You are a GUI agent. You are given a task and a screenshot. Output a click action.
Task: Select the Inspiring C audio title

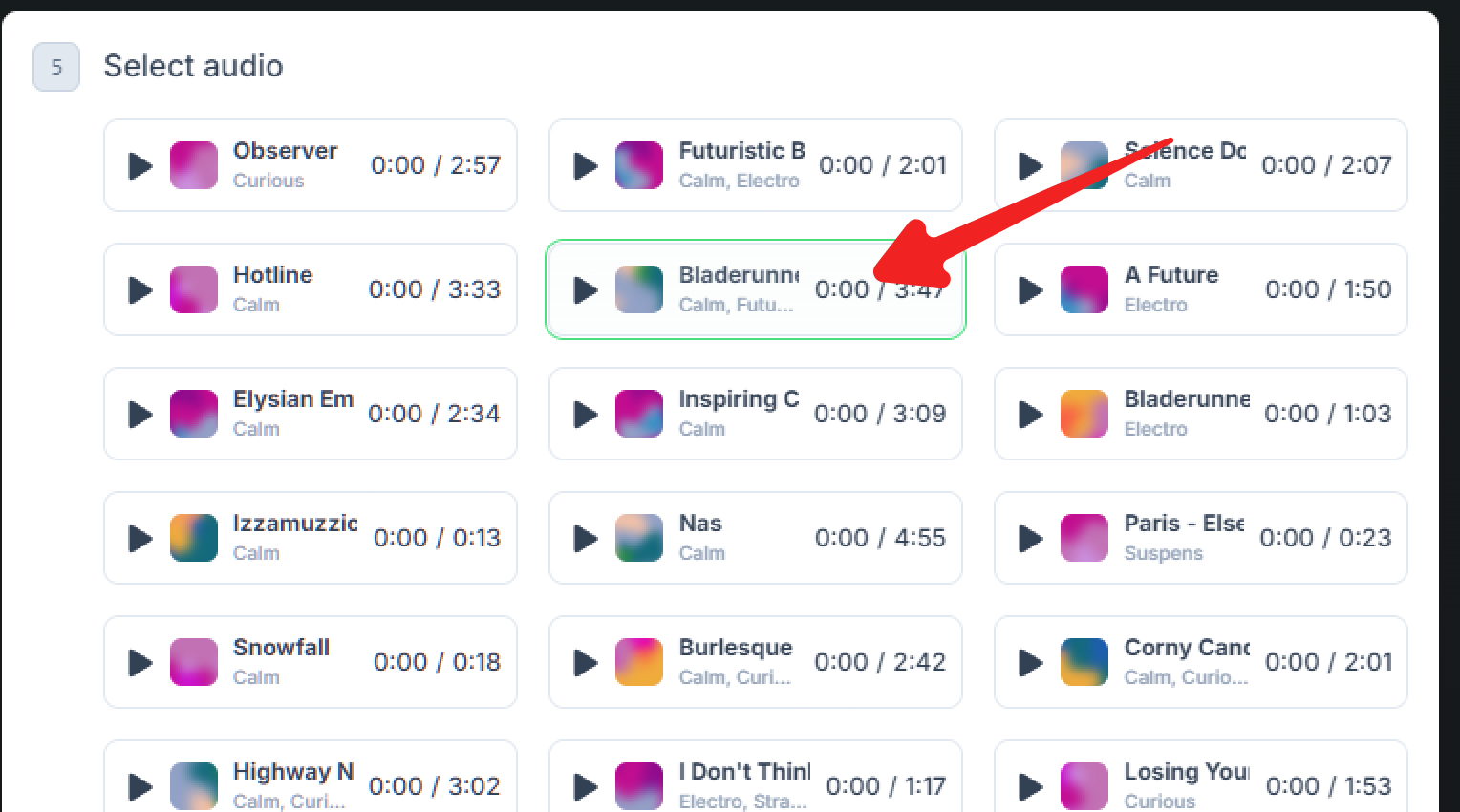click(x=739, y=399)
